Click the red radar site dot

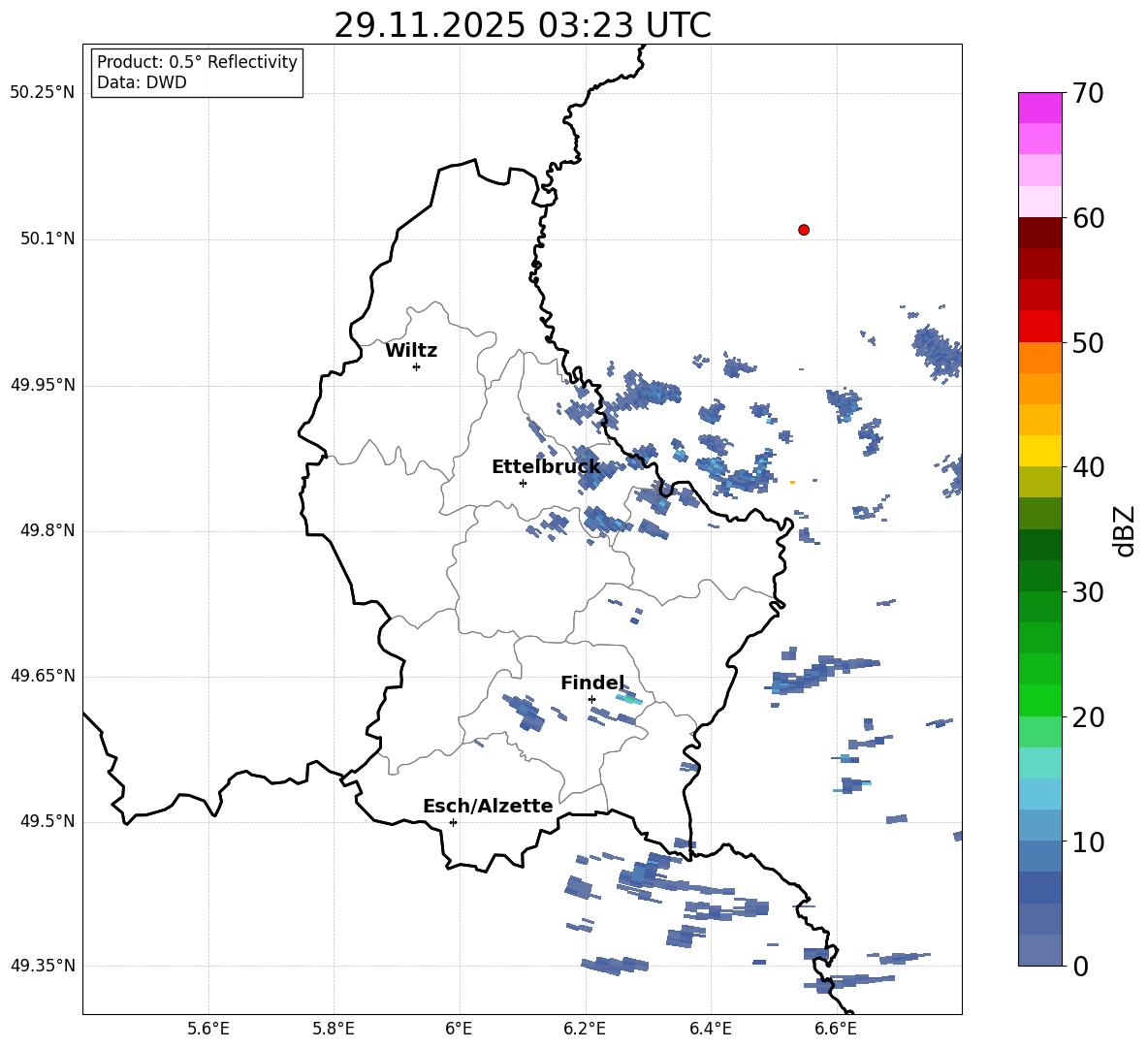[804, 230]
